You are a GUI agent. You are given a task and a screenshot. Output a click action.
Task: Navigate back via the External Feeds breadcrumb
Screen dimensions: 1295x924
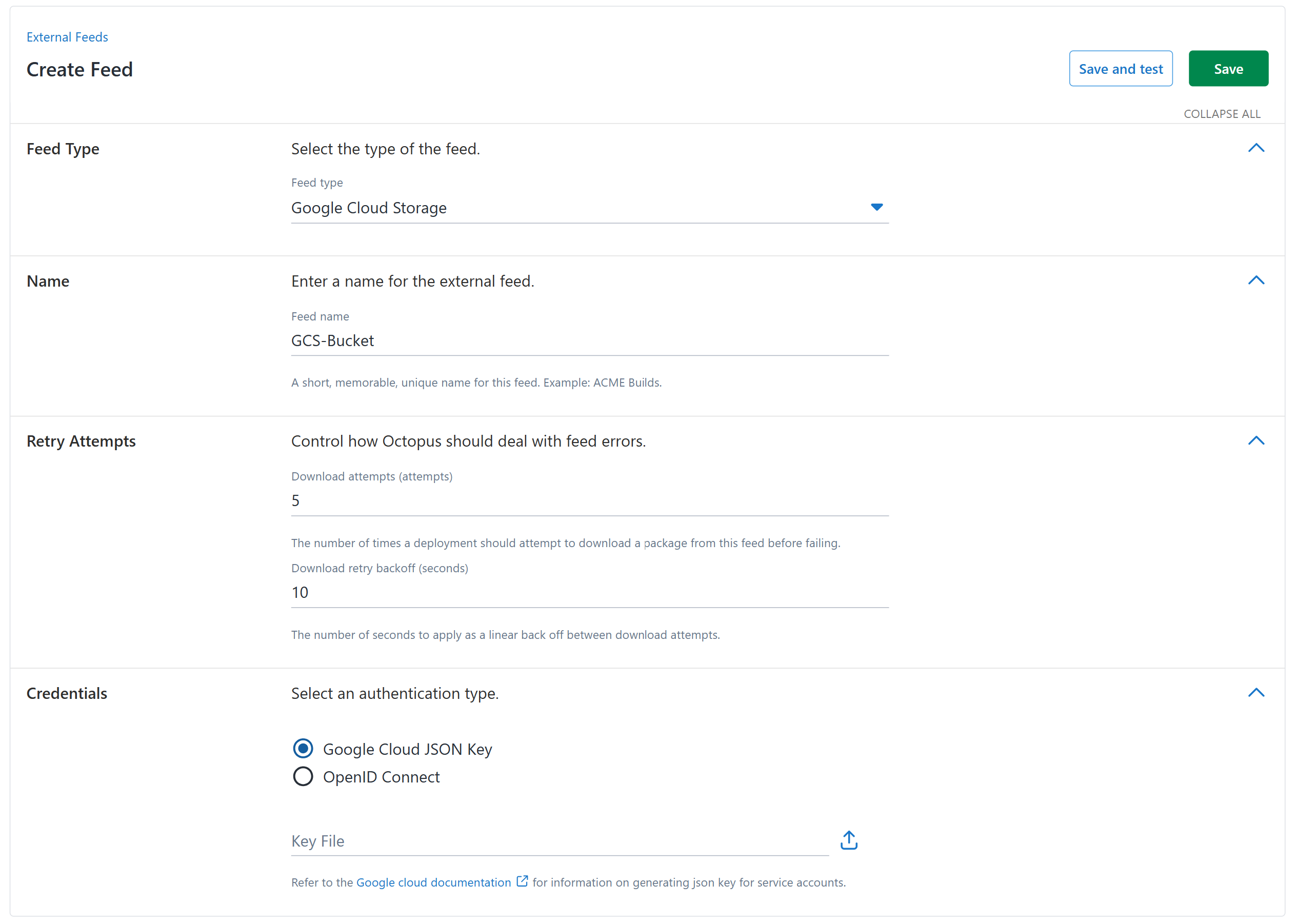(67, 36)
